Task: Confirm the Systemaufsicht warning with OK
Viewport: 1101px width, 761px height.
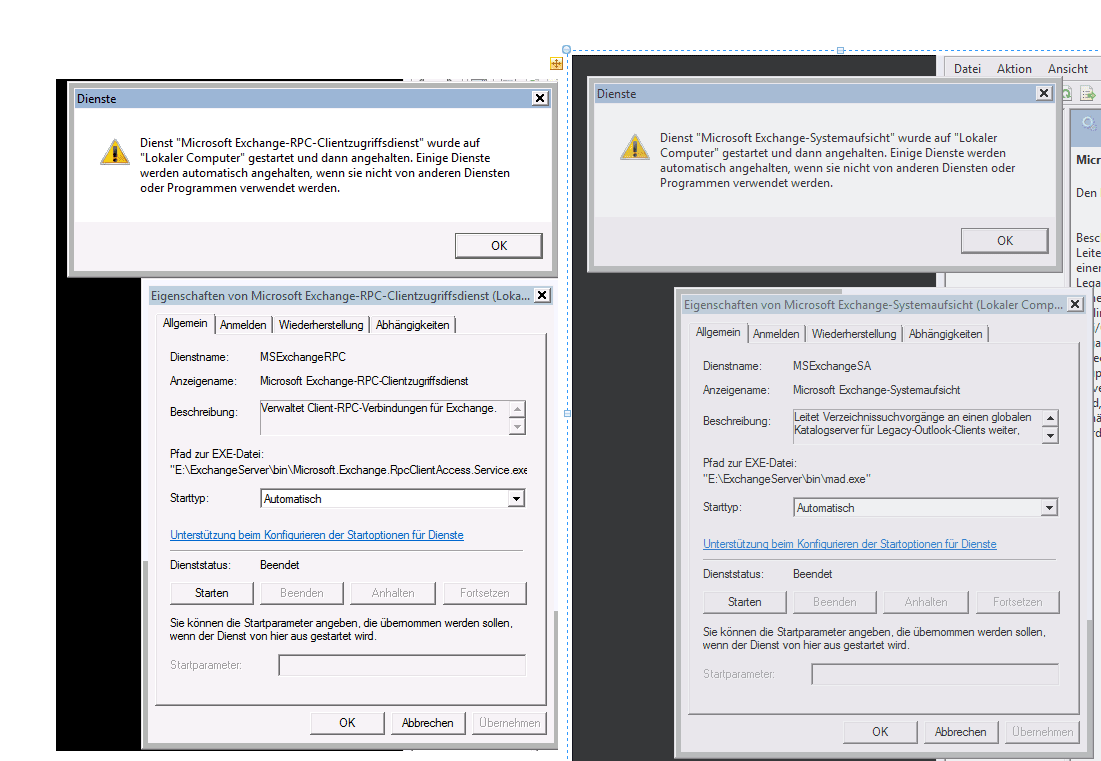Action: click(1005, 241)
